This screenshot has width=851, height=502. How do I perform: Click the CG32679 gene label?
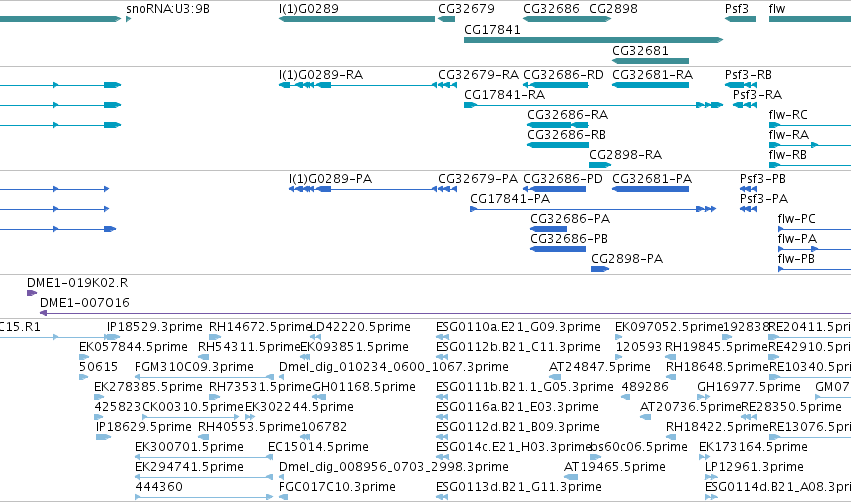coord(466,9)
